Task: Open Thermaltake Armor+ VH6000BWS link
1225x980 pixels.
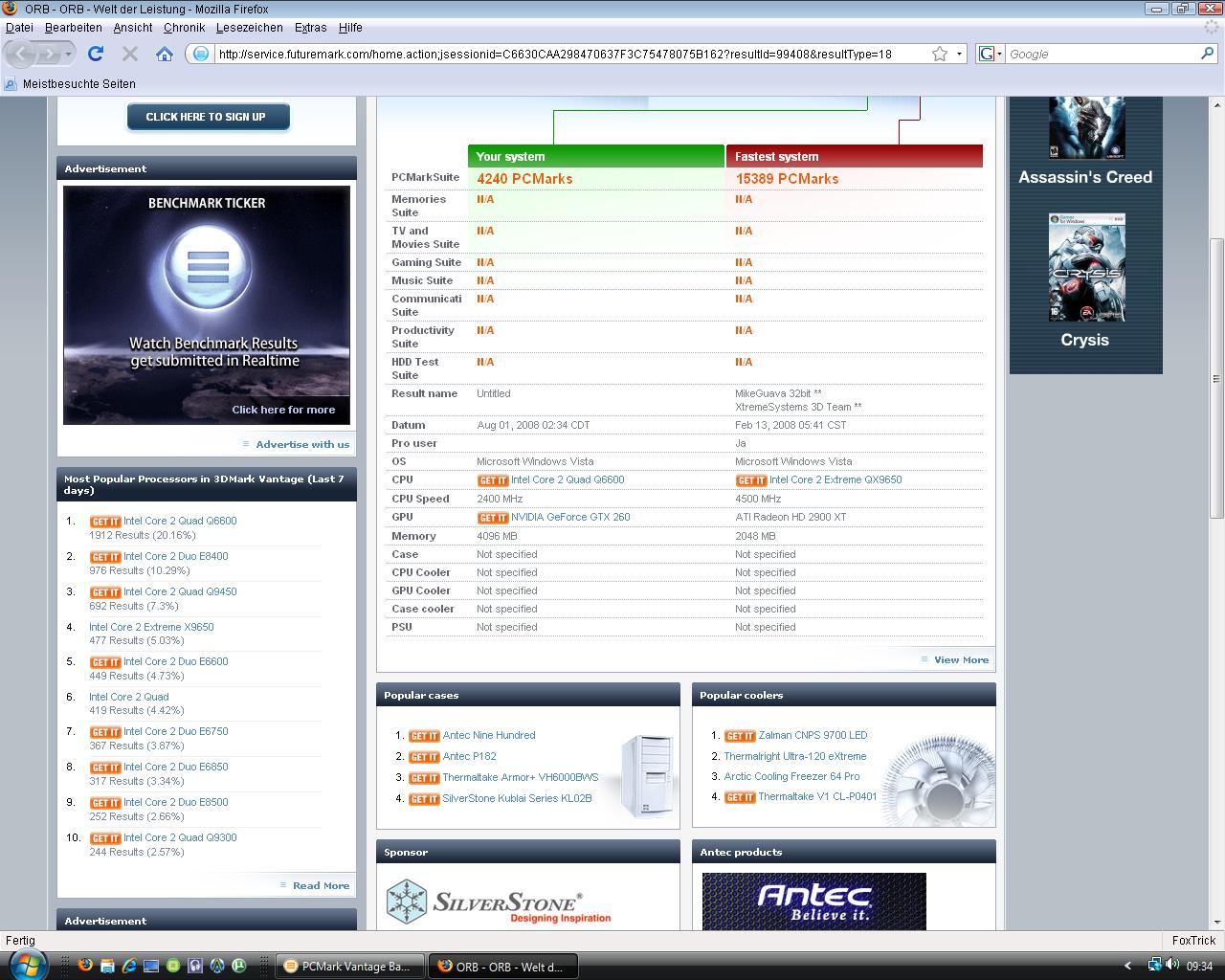Action: [x=520, y=777]
